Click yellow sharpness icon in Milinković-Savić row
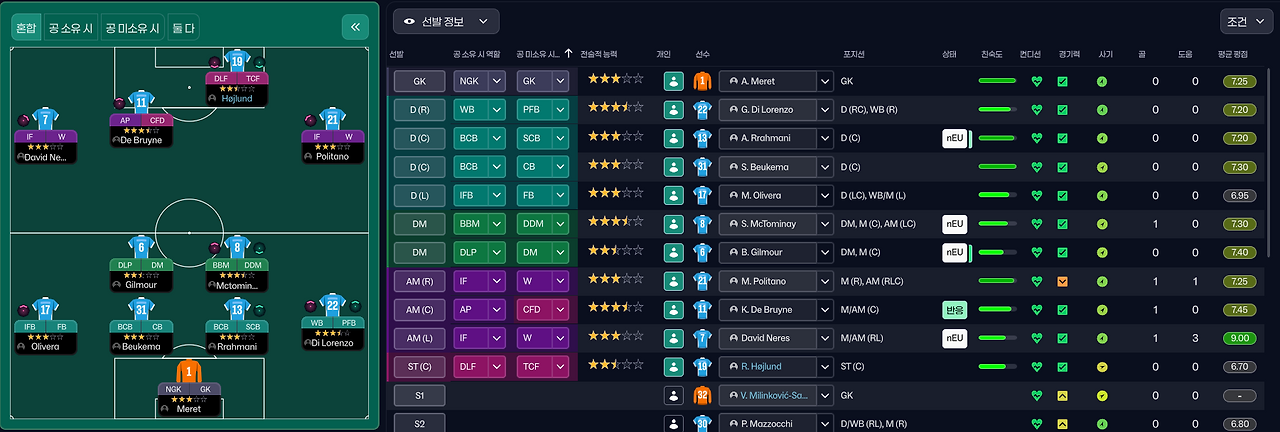 point(1063,396)
